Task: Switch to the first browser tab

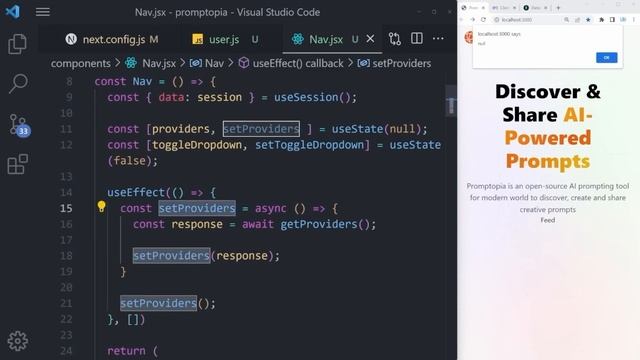Action: 473,8
